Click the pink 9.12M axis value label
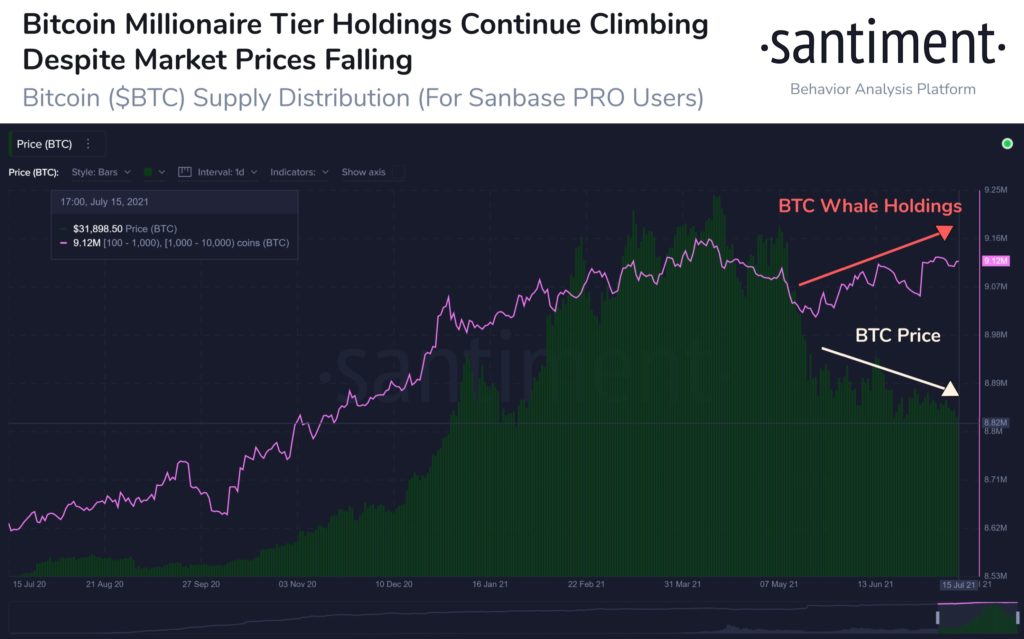This screenshot has width=1024, height=639. coord(996,261)
